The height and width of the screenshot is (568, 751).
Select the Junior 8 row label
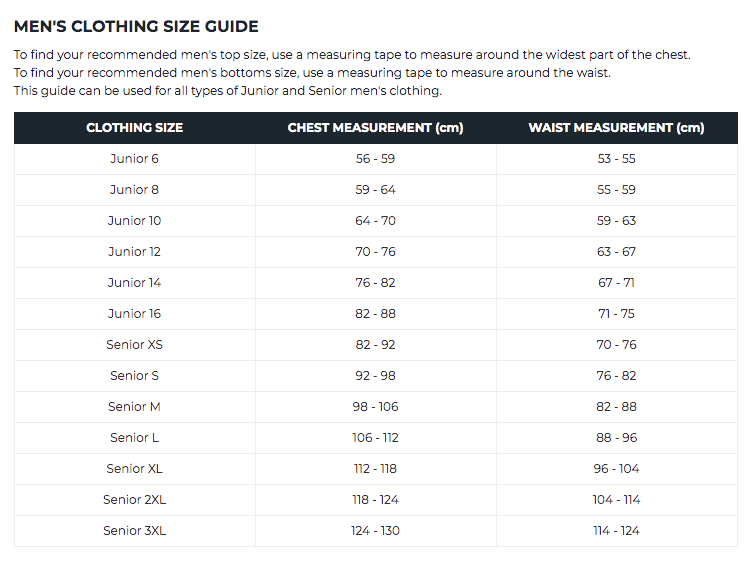(134, 190)
